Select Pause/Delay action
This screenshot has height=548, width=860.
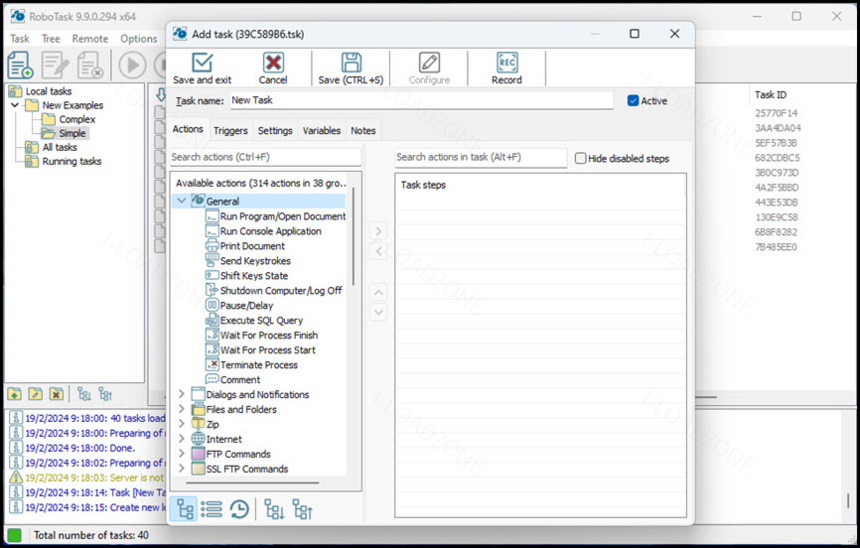(x=239, y=305)
